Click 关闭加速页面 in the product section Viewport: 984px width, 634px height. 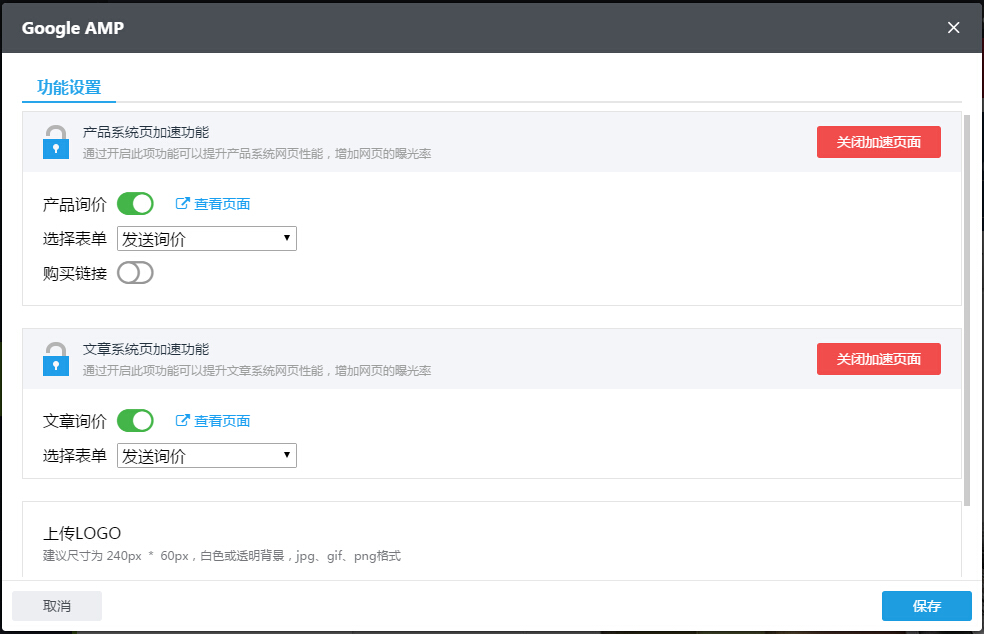[878, 141]
